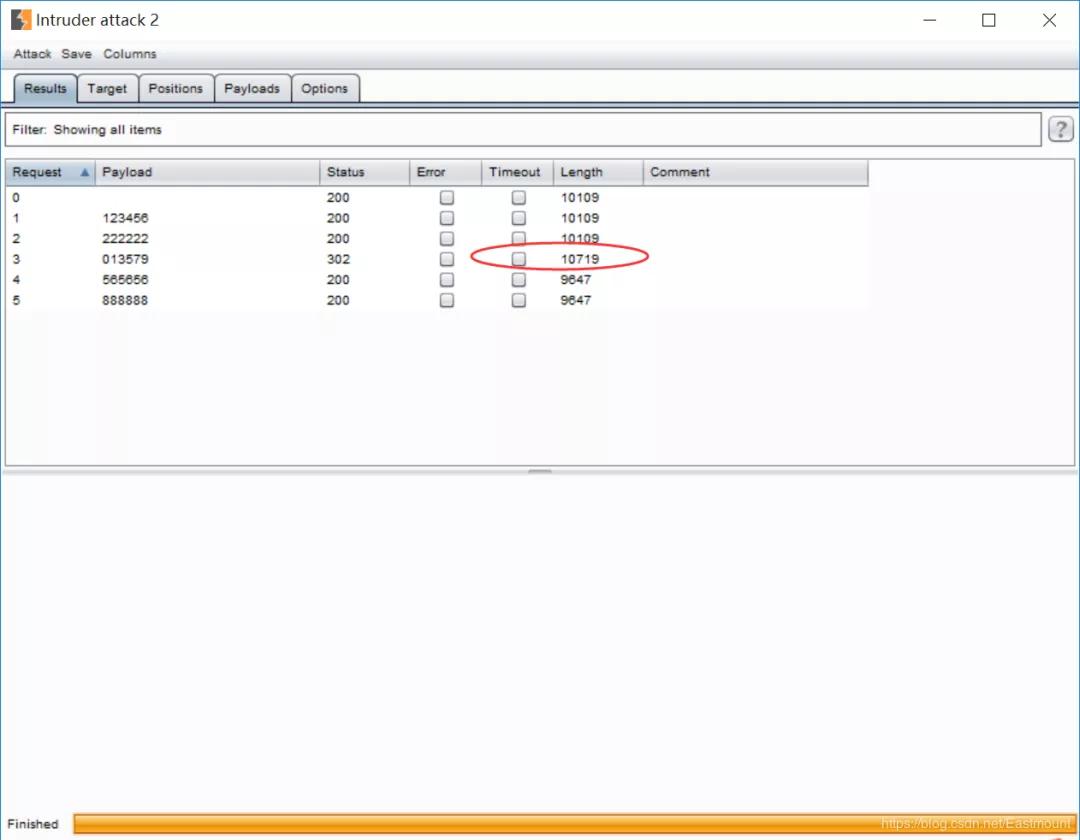The image size is (1080, 840).
Task: Click status 200 of request 0
Action: [338, 198]
